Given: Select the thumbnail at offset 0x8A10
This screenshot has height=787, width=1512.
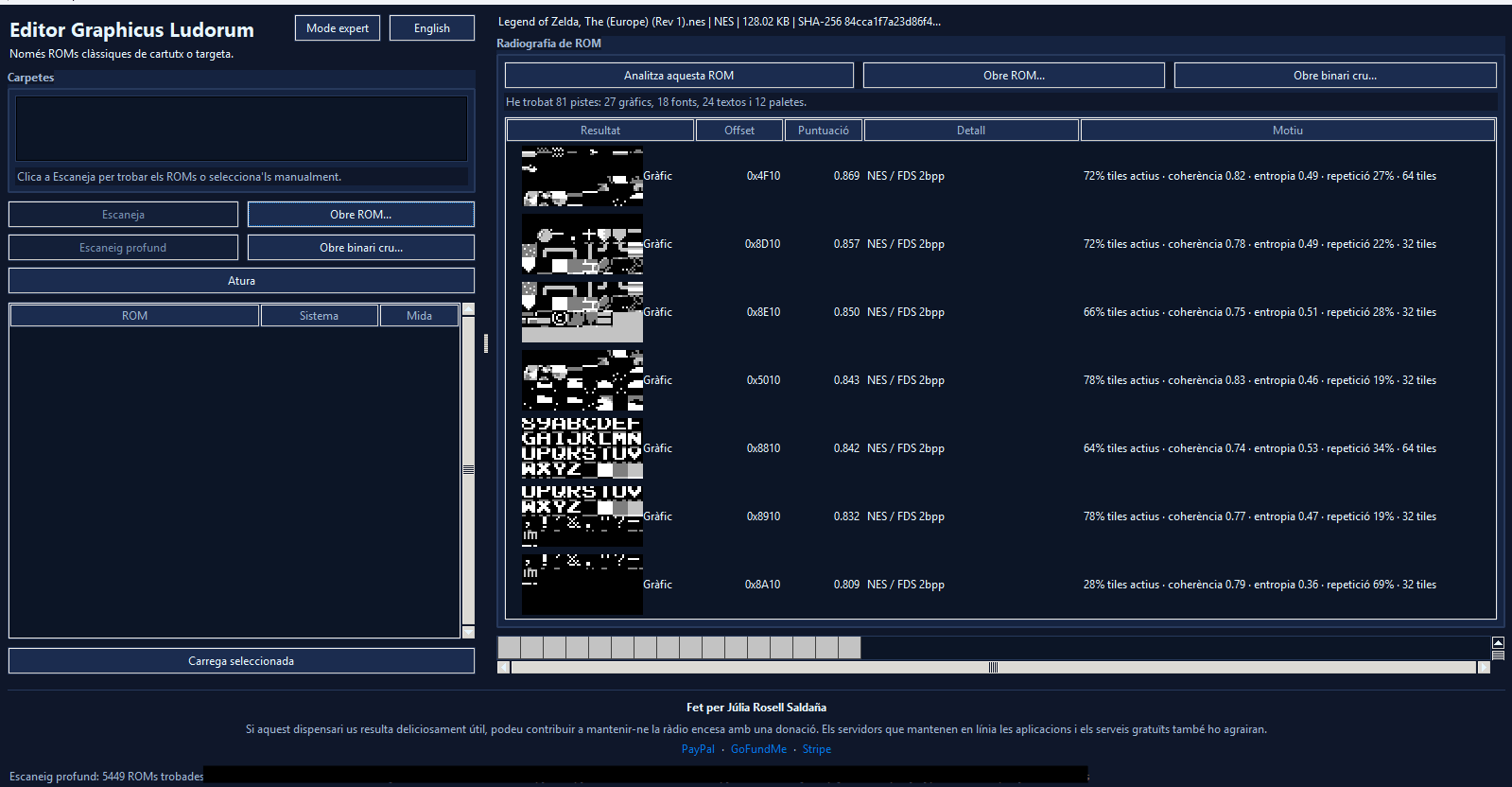Looking at the screenshot, I should [582, 585].
